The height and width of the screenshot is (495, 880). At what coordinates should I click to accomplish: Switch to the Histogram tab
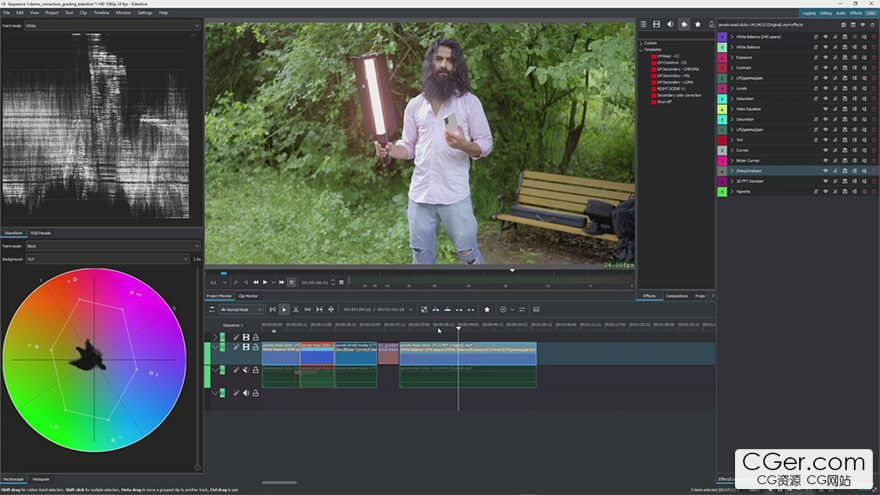point(40,479)
